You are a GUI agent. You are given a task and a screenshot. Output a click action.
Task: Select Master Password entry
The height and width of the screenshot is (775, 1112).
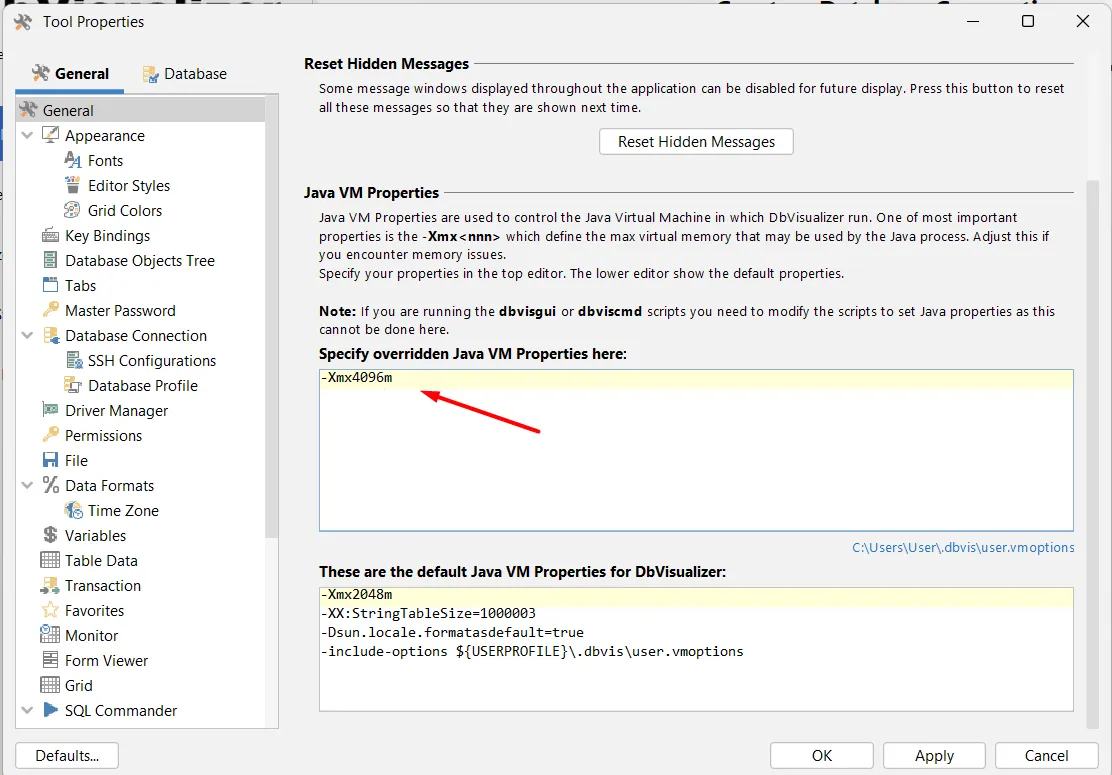tap(120, 311)
